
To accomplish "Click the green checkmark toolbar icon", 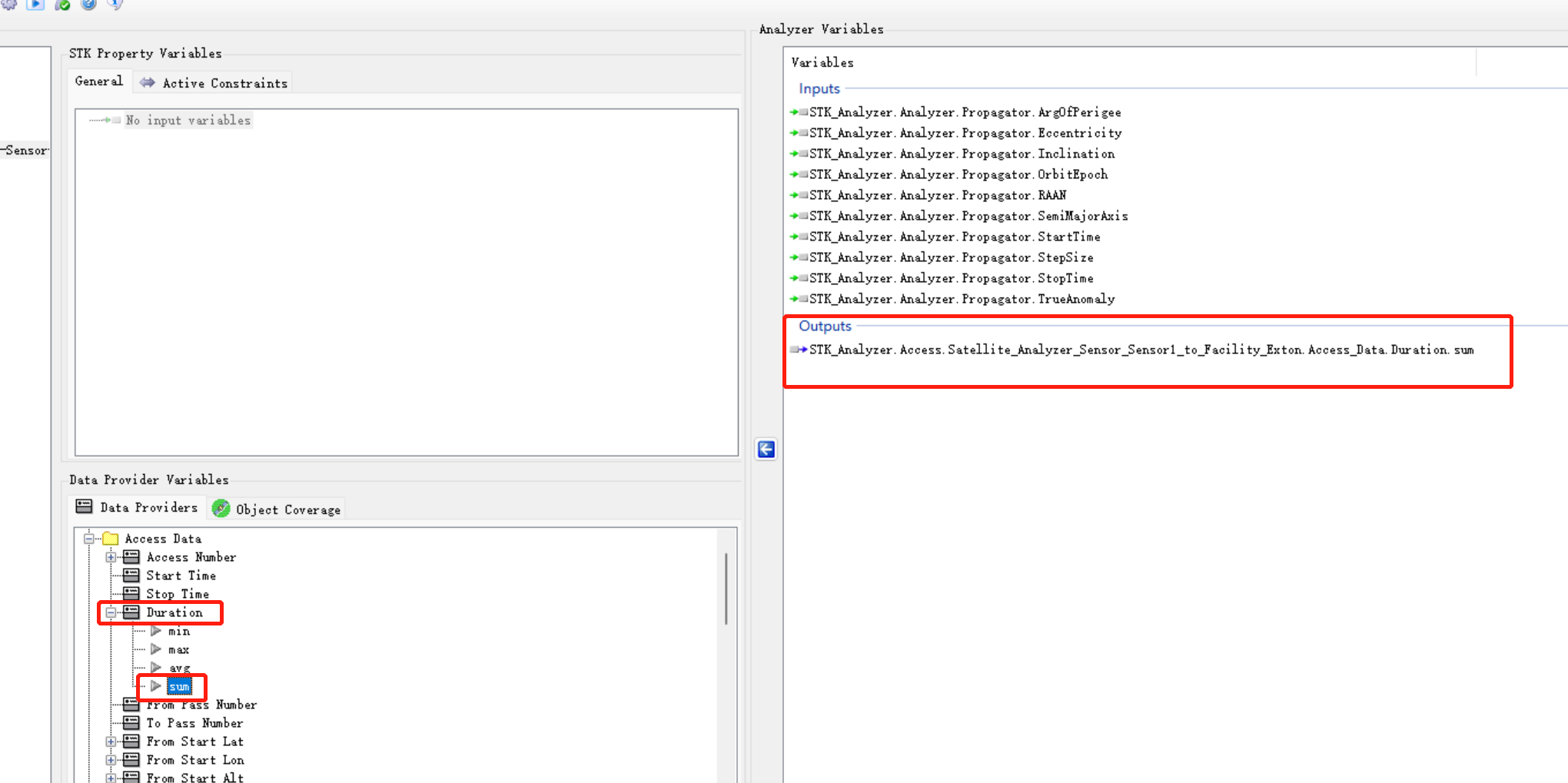I will pyautogui.click(x=63, y=5).
